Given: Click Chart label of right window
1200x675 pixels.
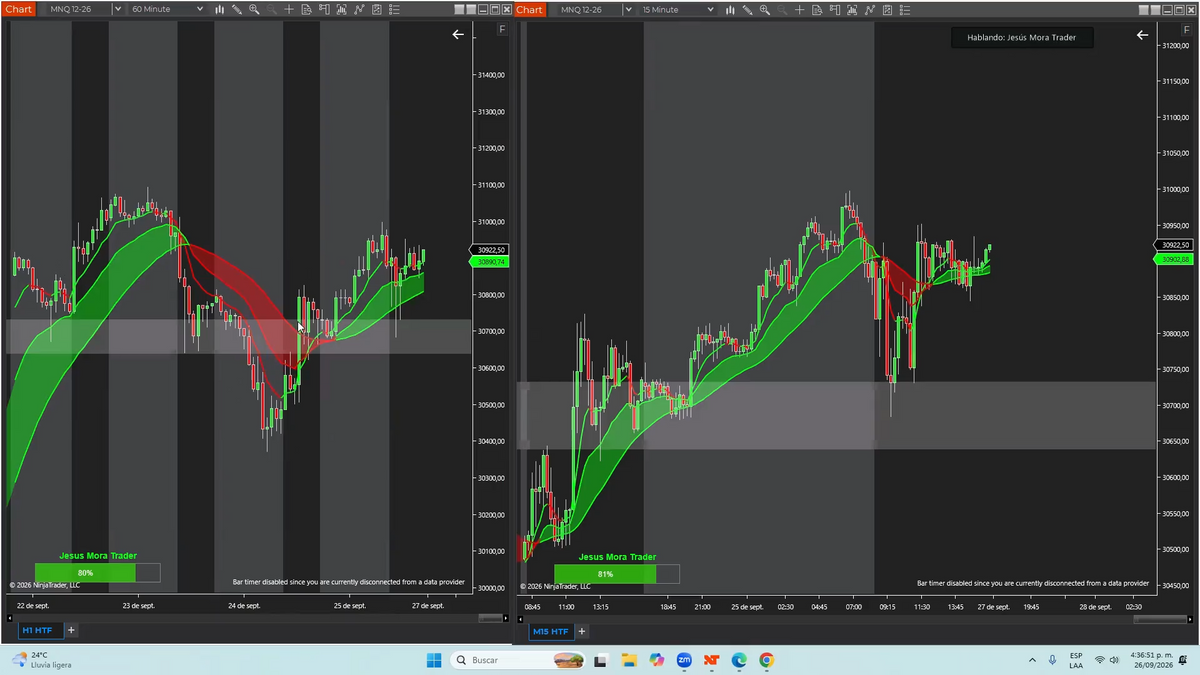Looking at the screenshot, I should point(529,9).
